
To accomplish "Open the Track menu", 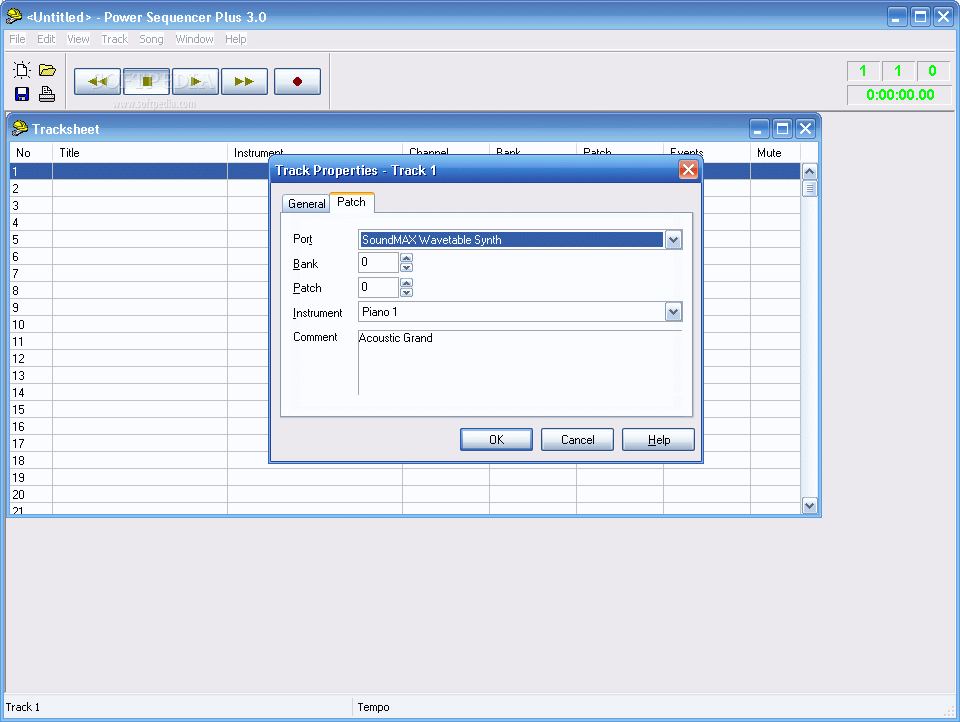I will [114, 39].
